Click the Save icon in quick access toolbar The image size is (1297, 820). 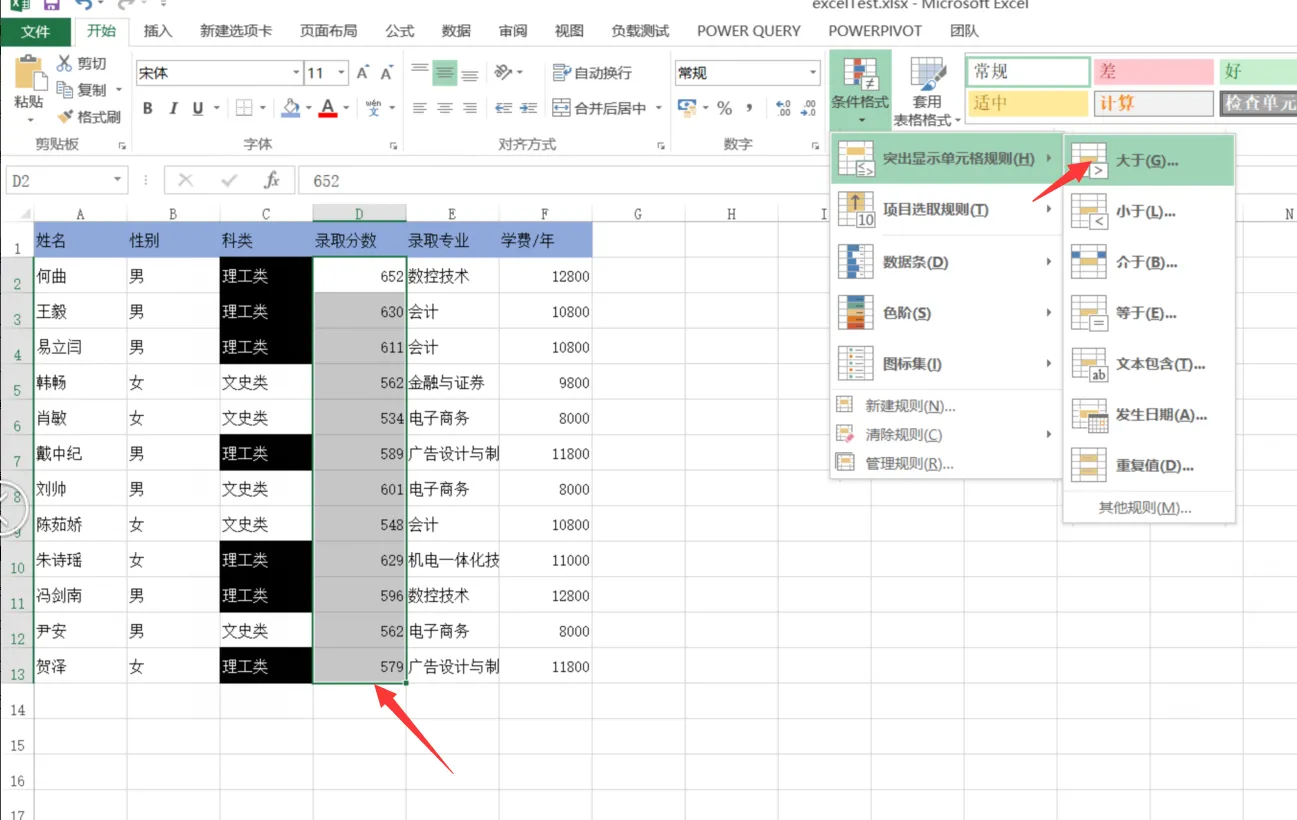tap(50, 5)
